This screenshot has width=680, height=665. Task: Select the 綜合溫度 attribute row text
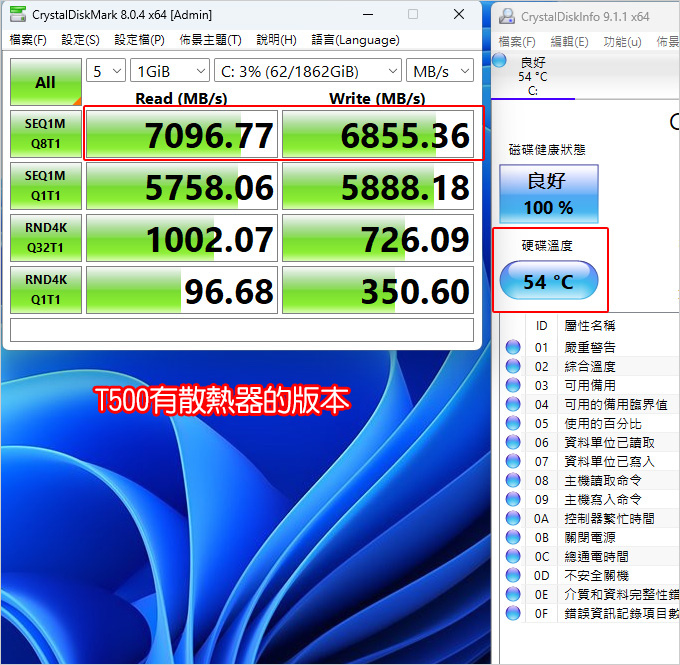pos(590,367)
